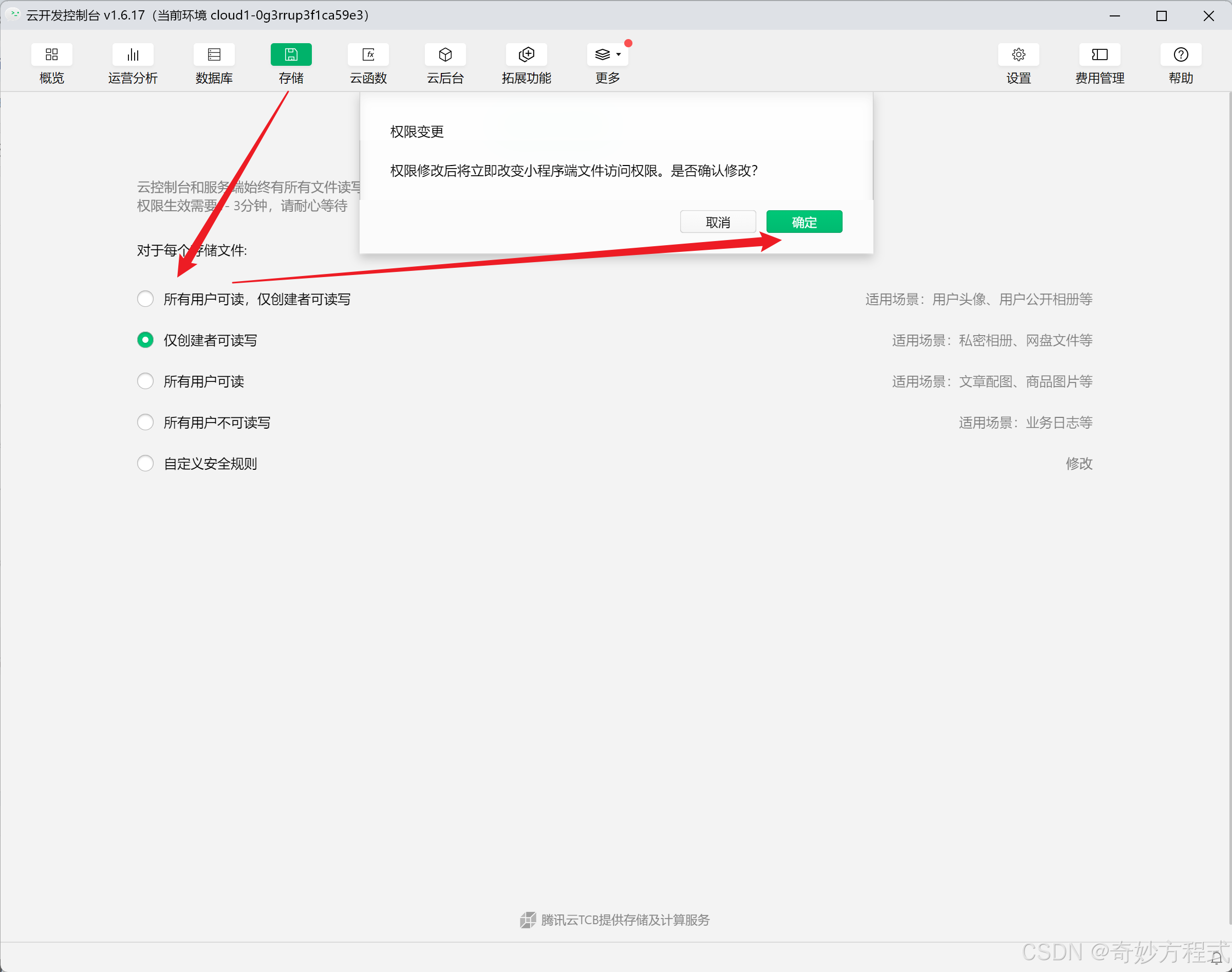Screen dimensions: 1232x972
Task: Expand the 更多 dropdown menu
Action: pos(607,55)
